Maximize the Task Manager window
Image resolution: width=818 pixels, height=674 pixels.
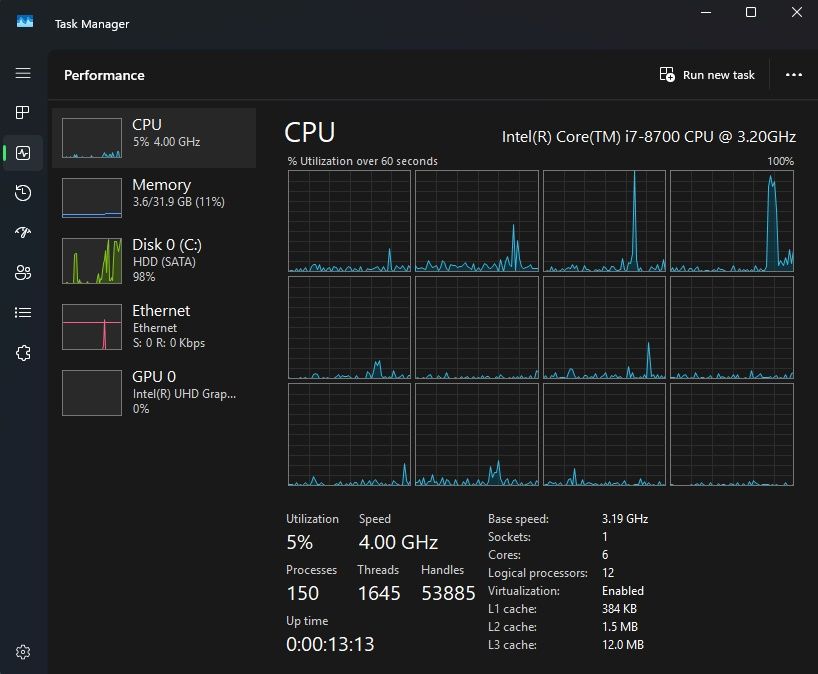pos(751,12)
